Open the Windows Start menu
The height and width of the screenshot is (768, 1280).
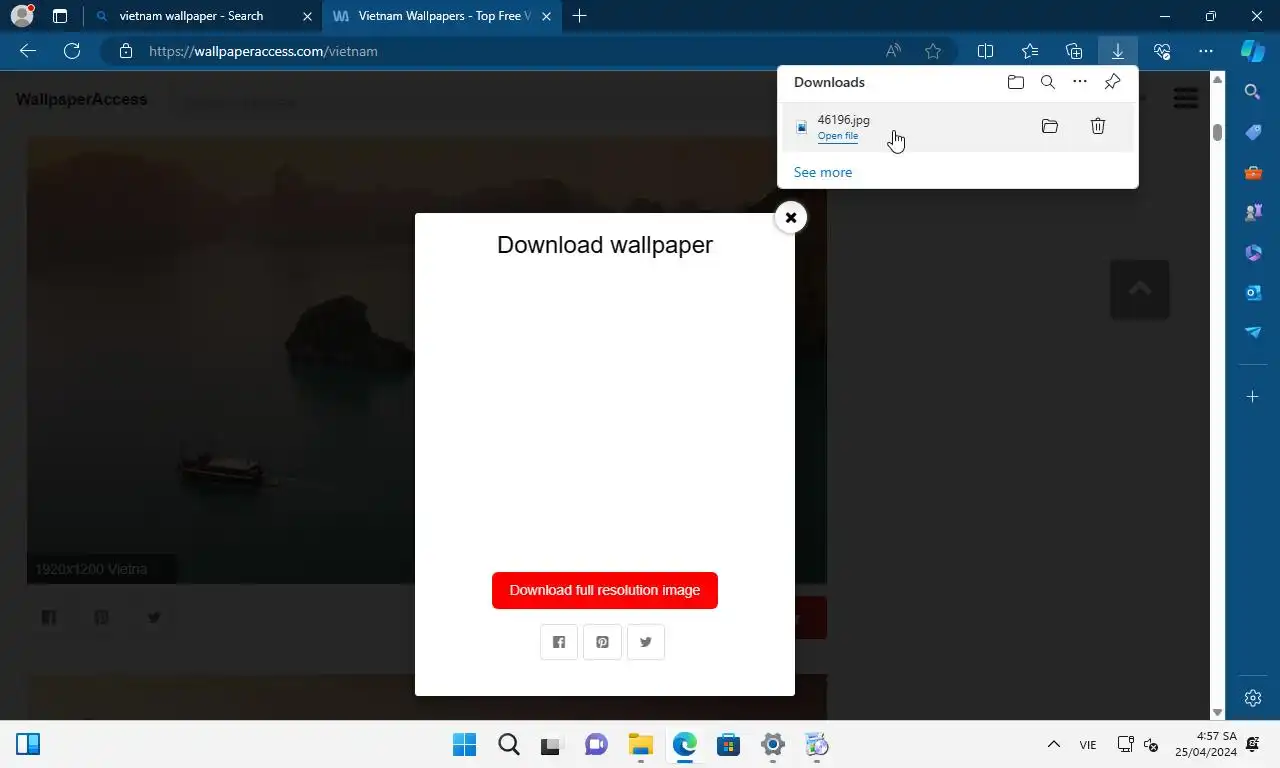point(464,745)
